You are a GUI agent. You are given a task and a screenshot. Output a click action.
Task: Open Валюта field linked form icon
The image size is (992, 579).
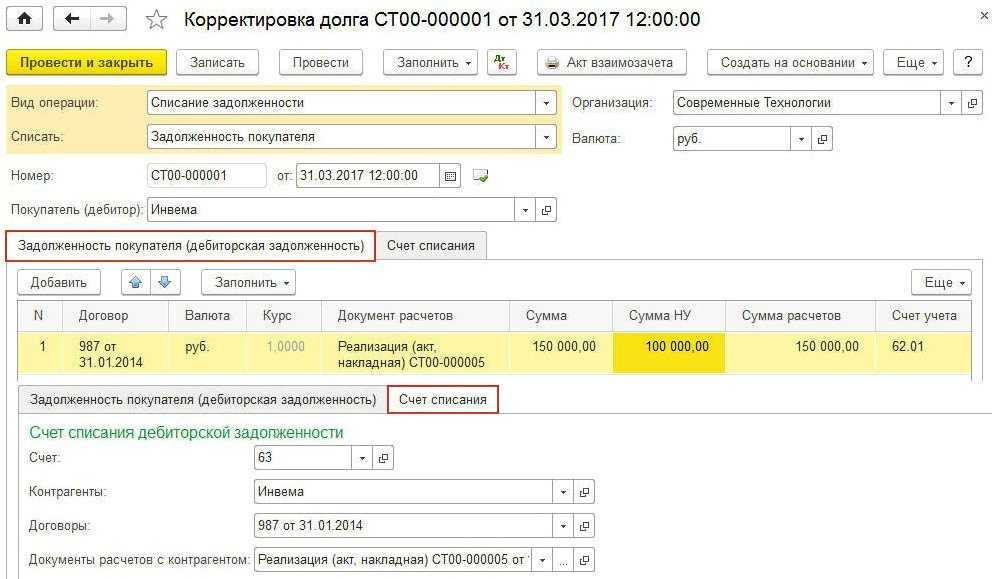822,139
